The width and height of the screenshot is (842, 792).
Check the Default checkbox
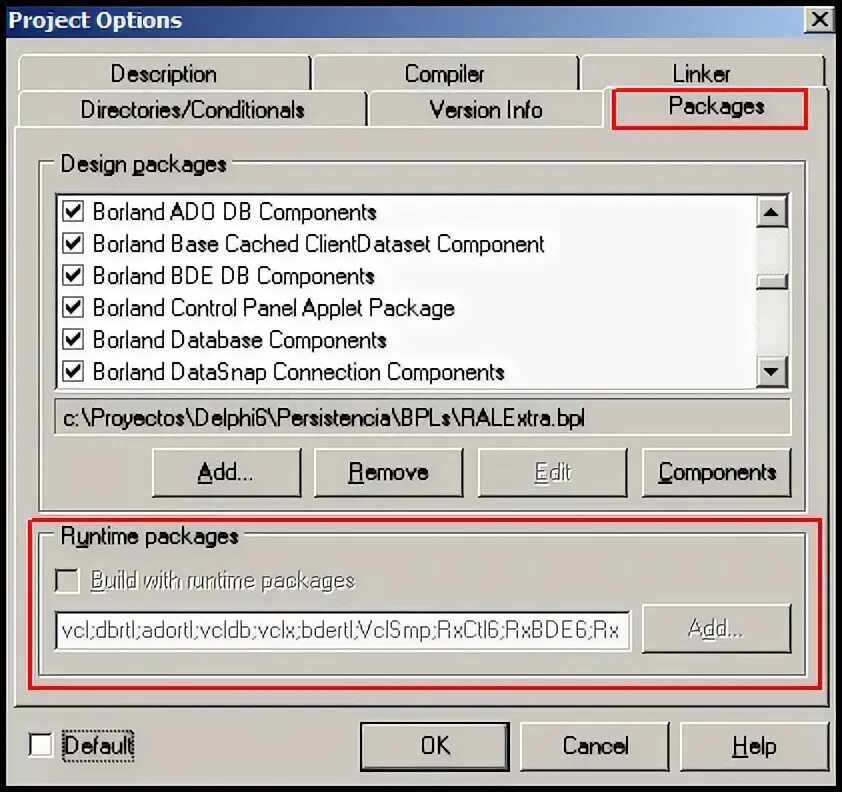(41, 745)
